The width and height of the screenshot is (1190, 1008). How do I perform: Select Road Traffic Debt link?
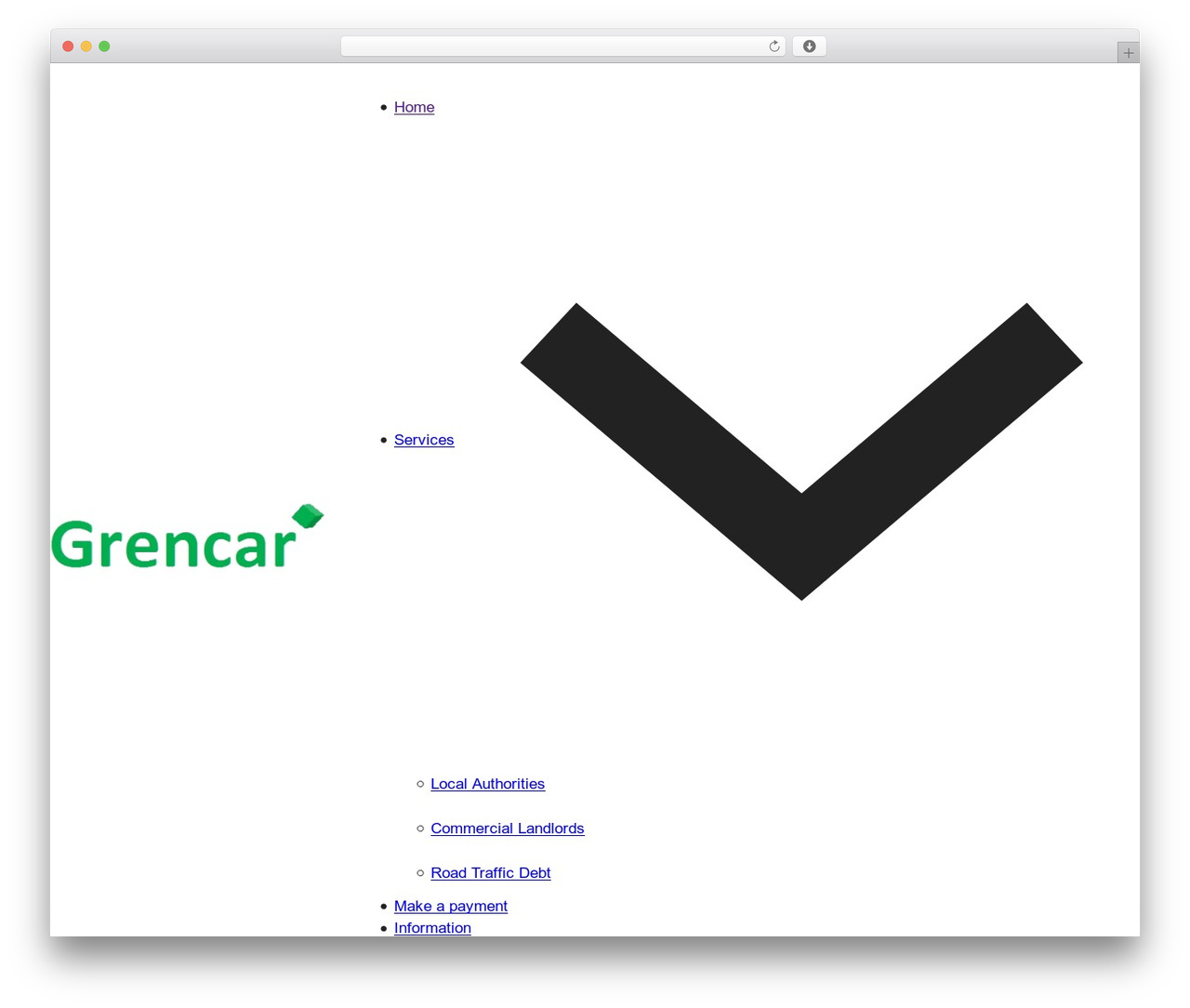491,873
